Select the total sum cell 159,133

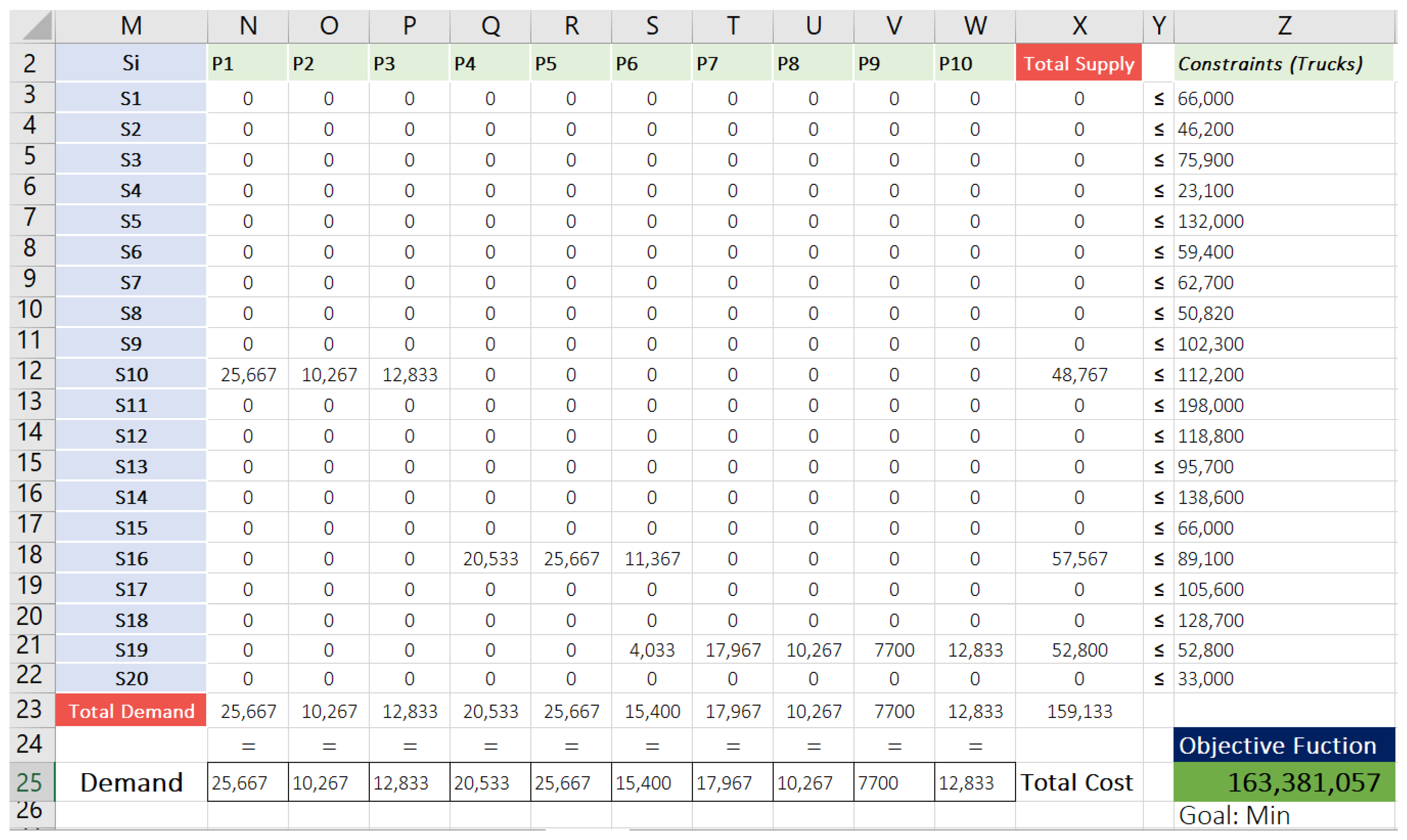(1079, 711)
